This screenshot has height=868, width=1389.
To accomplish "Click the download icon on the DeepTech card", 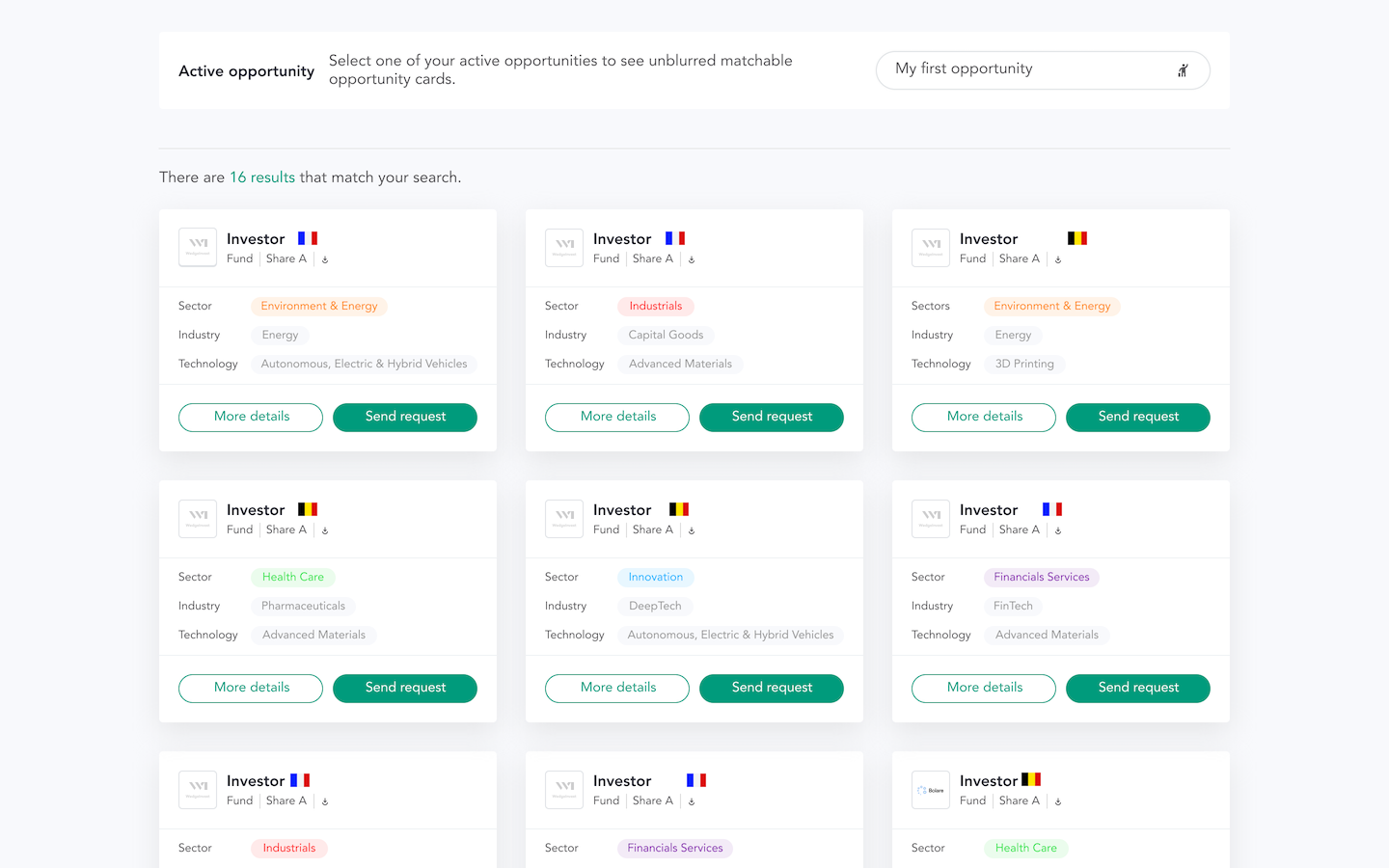I will 692,530.
